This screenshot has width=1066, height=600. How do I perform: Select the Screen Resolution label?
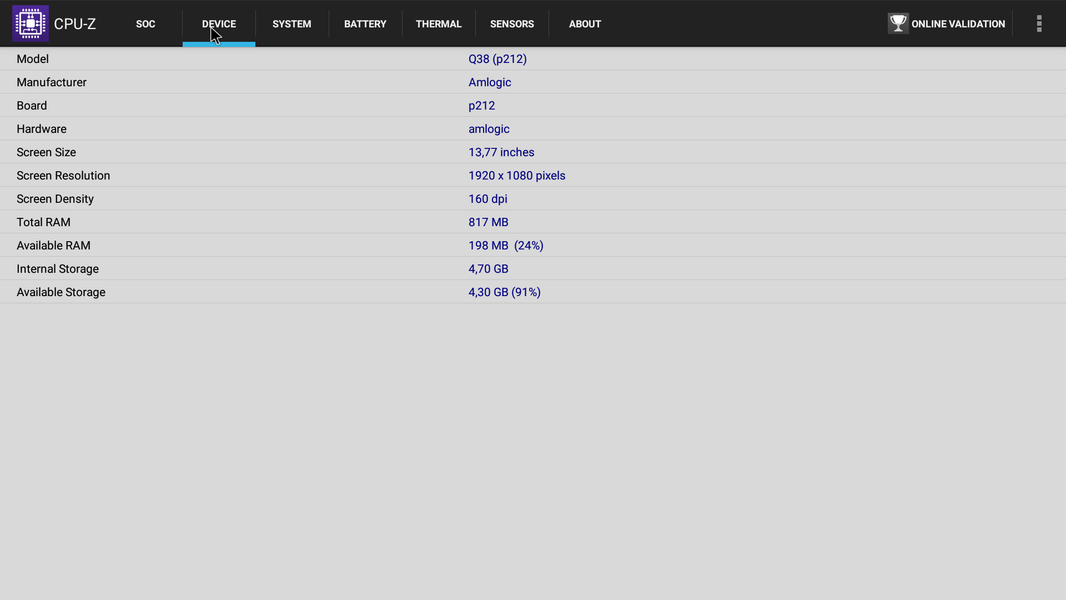pyautogui.click(x=63, y=175)
